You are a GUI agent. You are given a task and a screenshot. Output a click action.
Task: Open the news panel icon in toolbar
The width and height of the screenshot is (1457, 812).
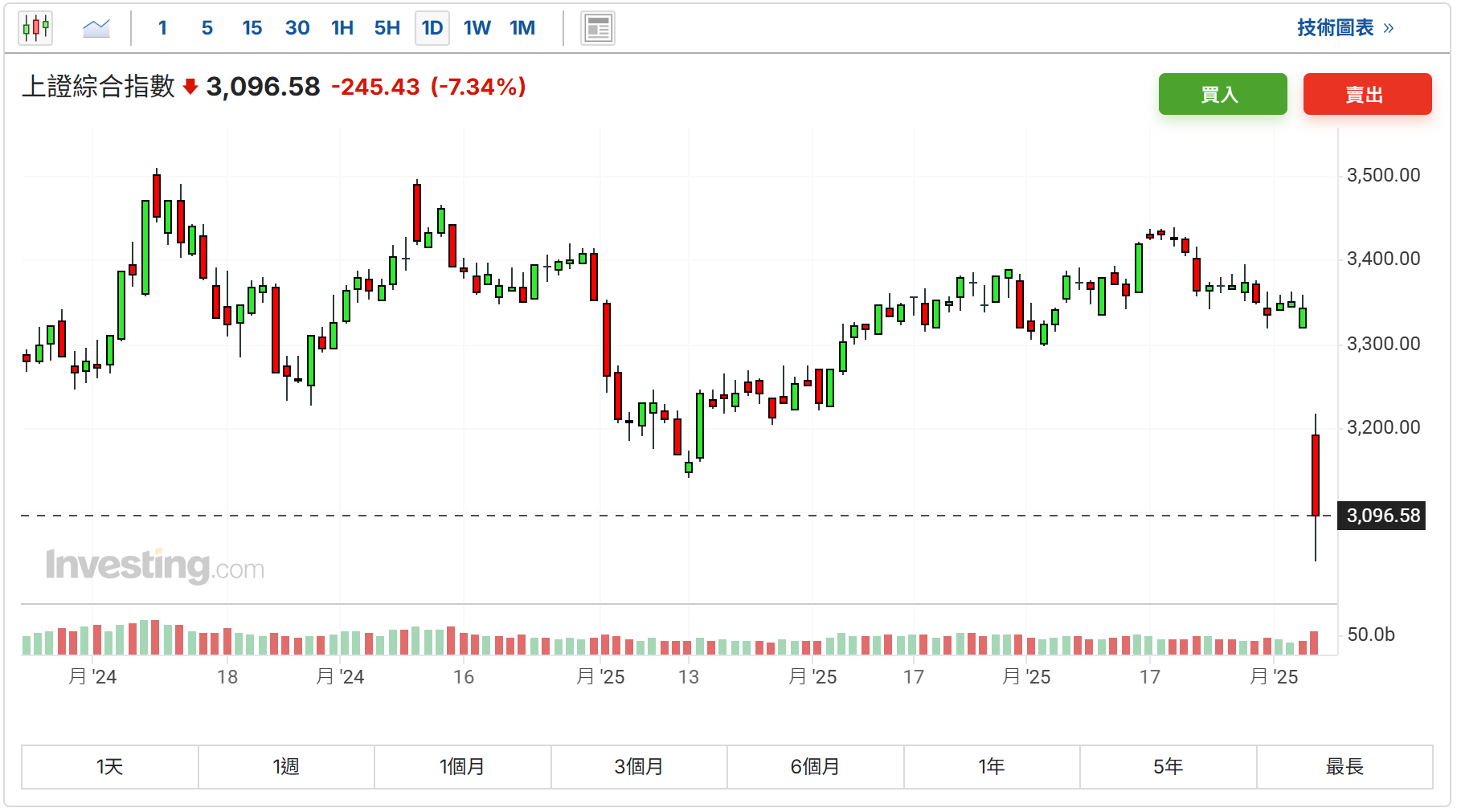click(x=598, y=29)
